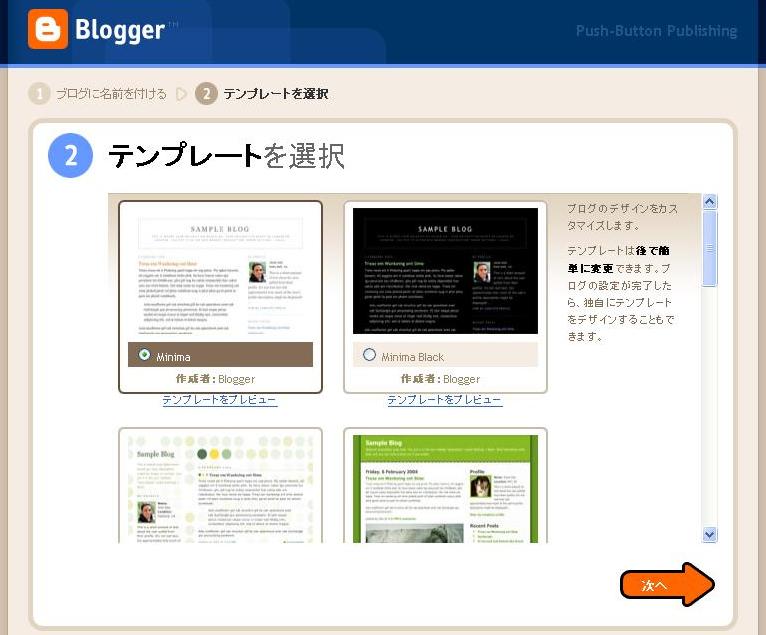Click the dotted Sample Blog template thumbnail
The width and height of the screenshot is (766, 635).
(x=220, y=488)
